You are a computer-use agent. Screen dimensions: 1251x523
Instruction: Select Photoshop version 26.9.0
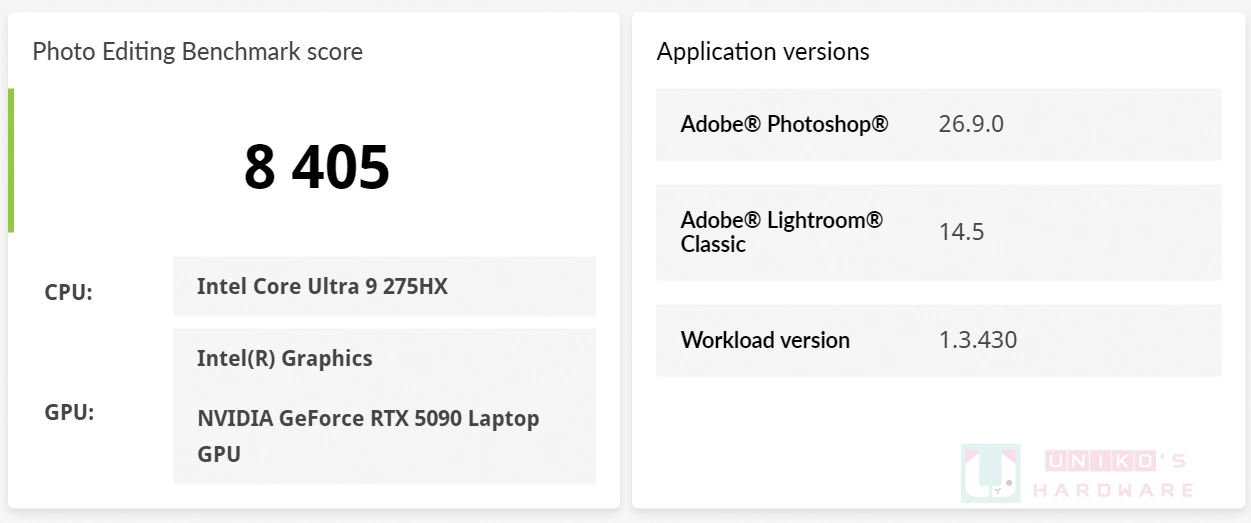[x=971, y=124]
